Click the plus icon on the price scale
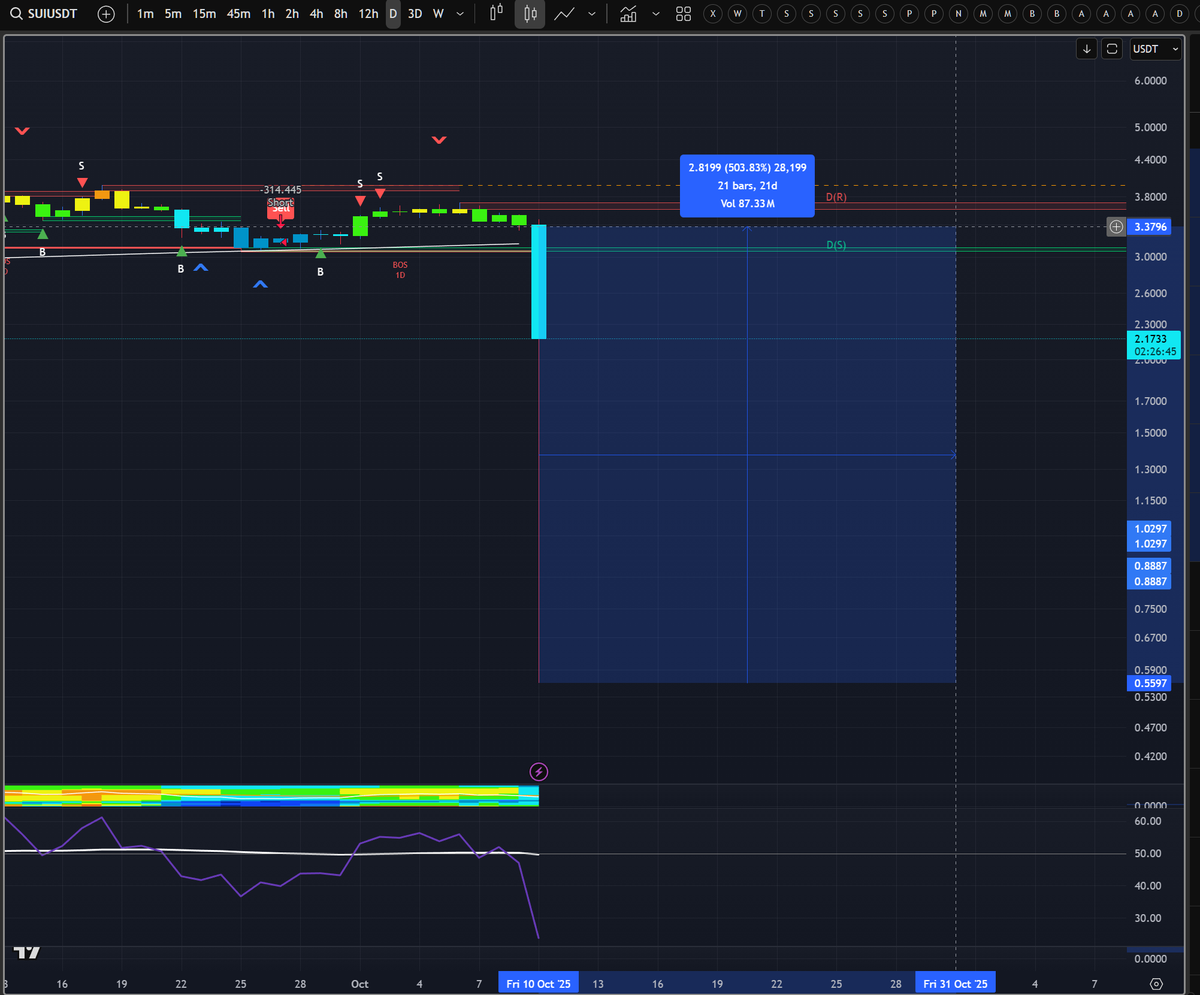Screen dimensions: 1200x995 click(x=1116, y=227)
